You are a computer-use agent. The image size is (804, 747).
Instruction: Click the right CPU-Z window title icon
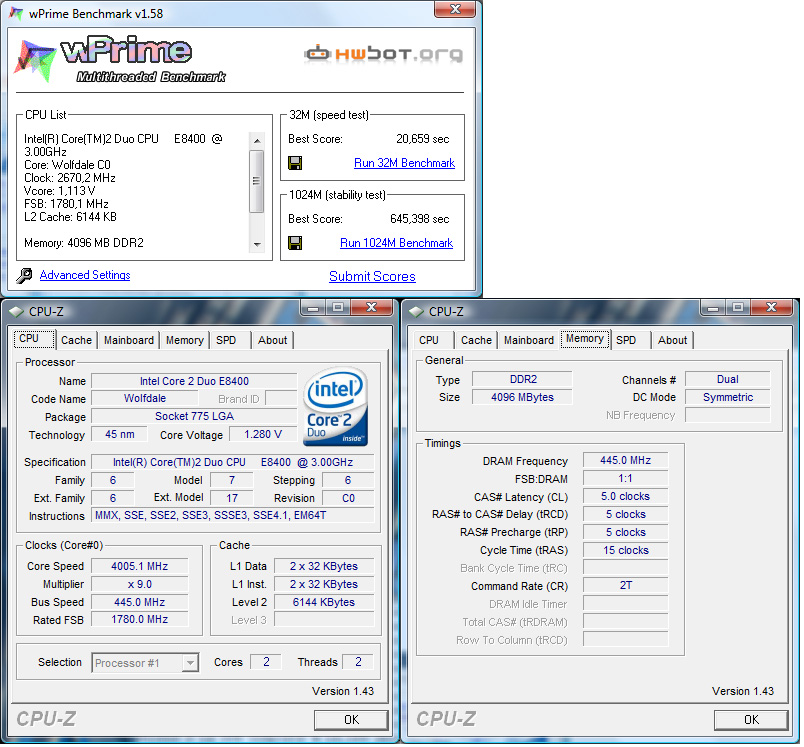pyautogui.click(x=416, y=311)
